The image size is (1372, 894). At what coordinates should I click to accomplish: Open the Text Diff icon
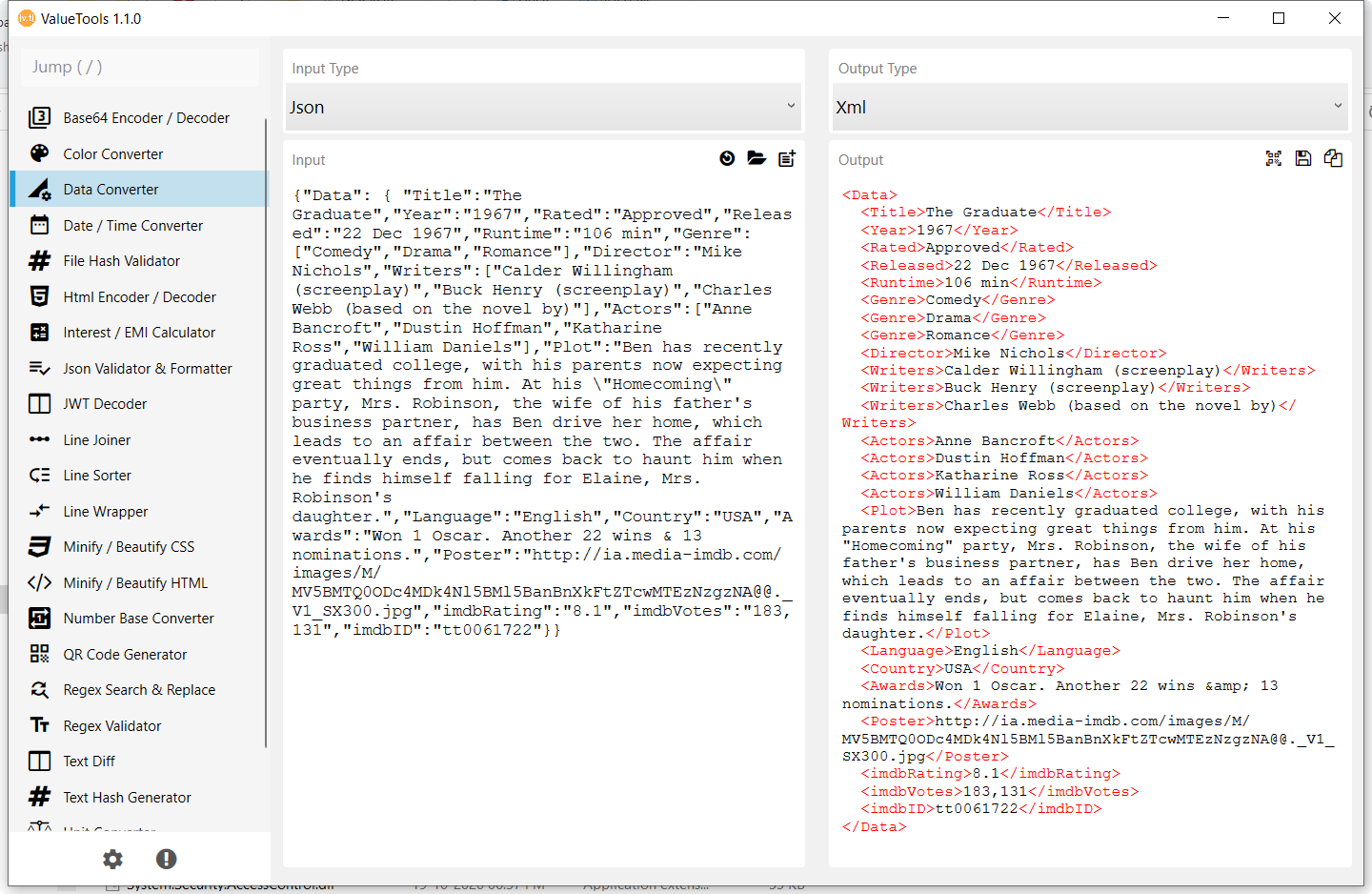pos(39,761)
